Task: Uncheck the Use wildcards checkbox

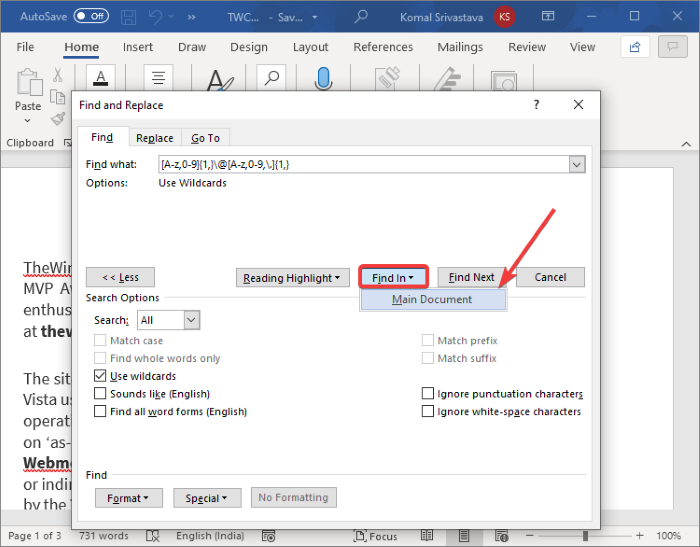Action: click(100, 376)
